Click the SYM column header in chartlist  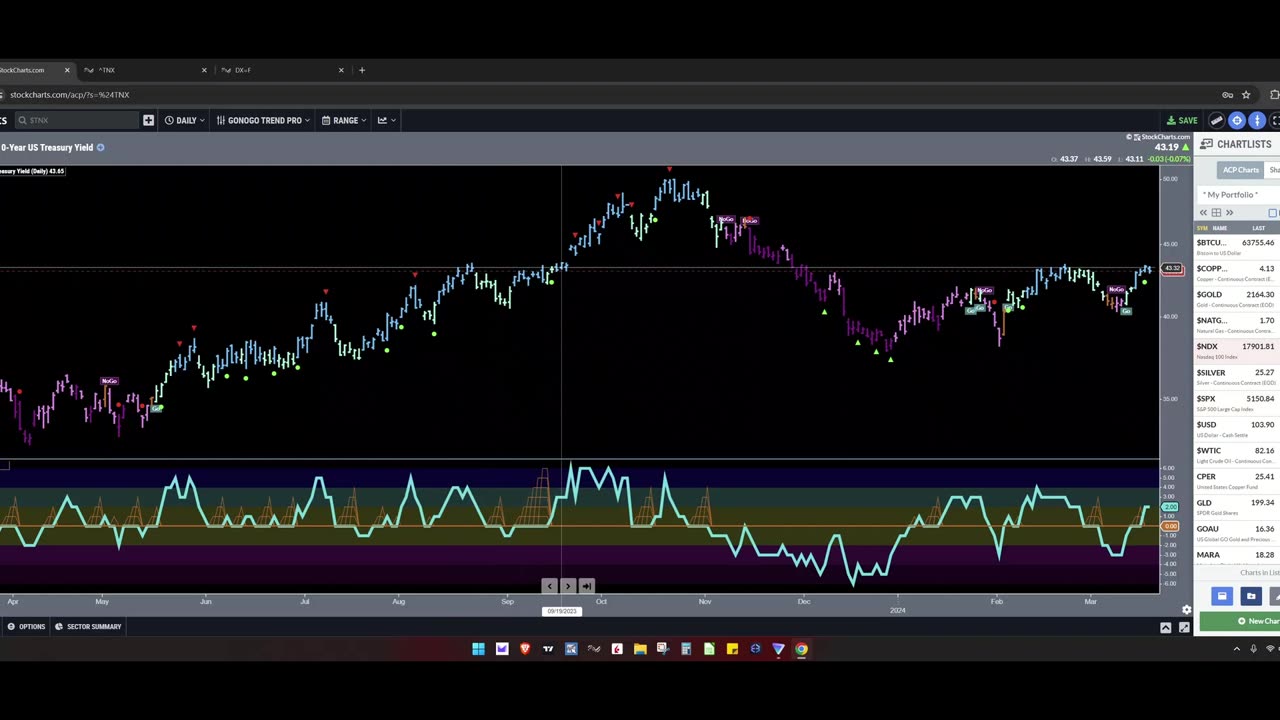tap(1204, 228)
